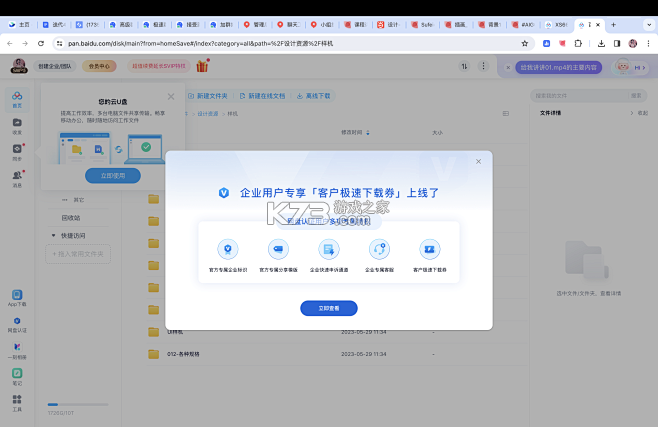The height and width of the screenshot is (427, 658).
Task: Select the 012-各种规格 folder row
Action: (x=337, y=354)
